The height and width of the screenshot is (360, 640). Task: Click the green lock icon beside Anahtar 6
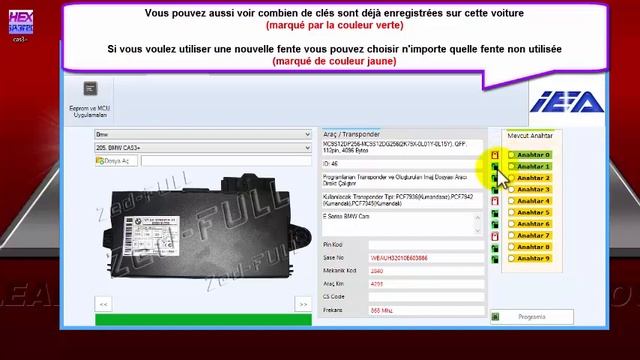tap(495, 224)
